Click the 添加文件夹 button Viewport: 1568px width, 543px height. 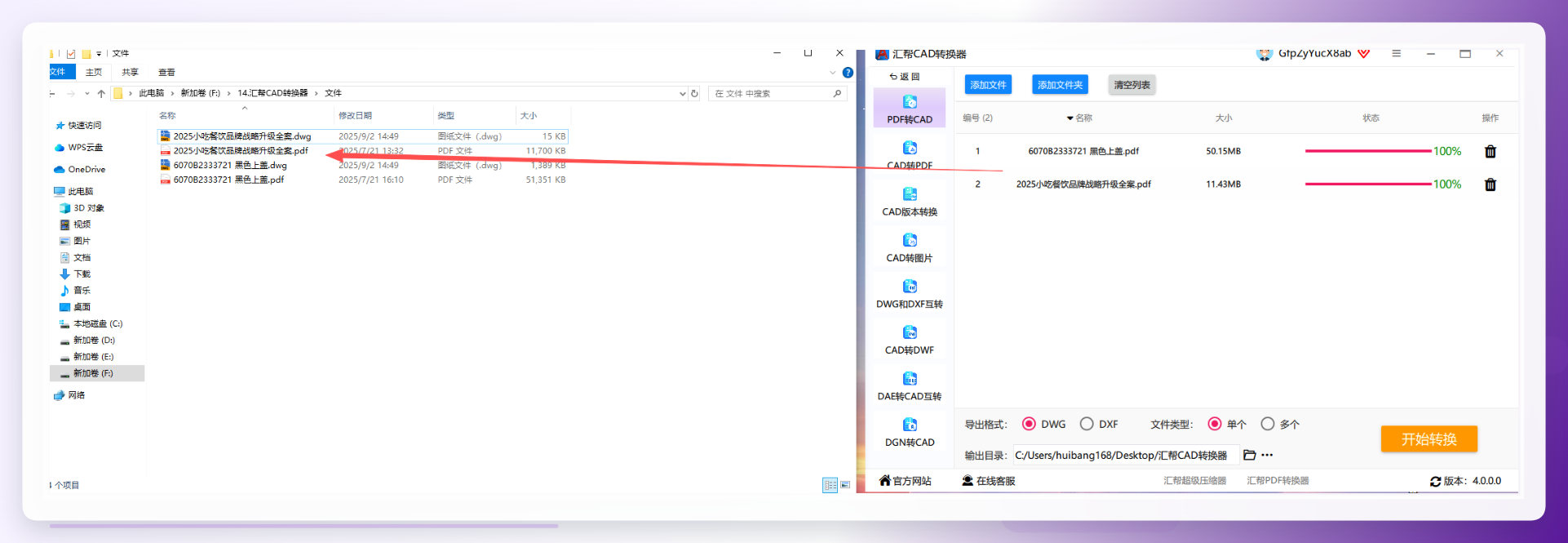click(x=1060, y=85)
